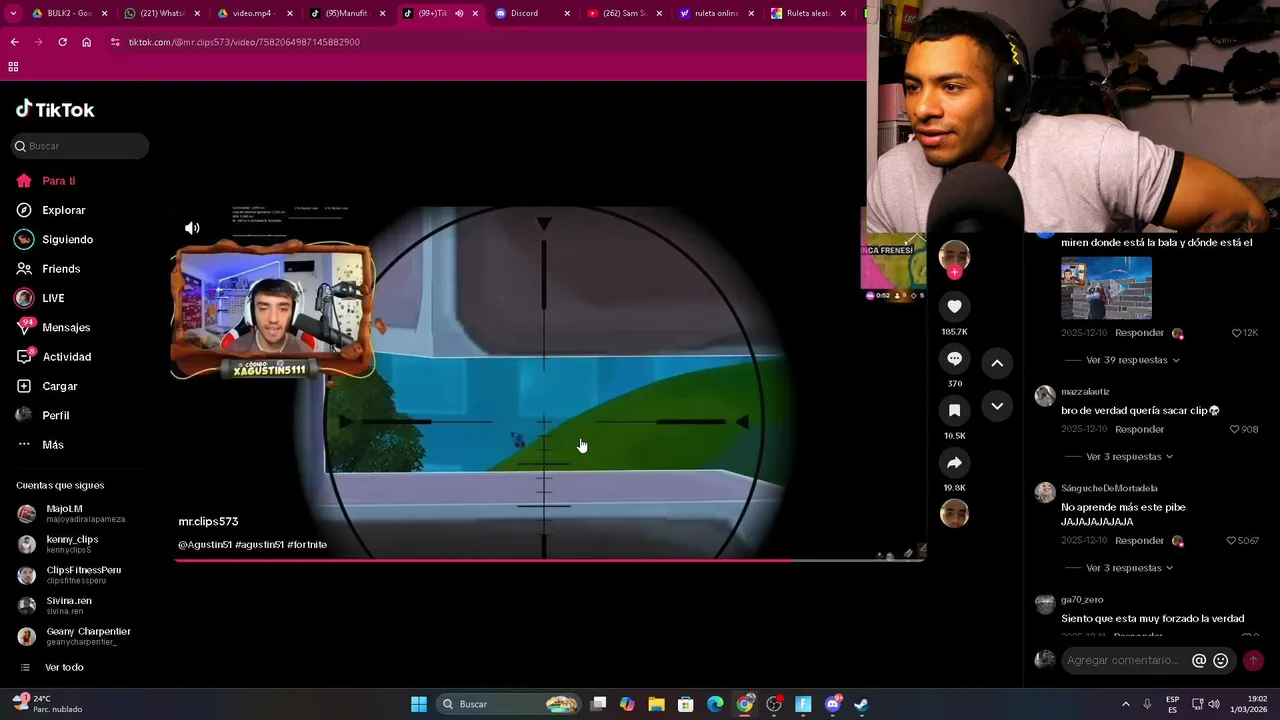Reply to SángucheDeMortadela's comment
The width and height of the screenshot is (1280, 720).
pyautogui.click(x=1139, y=541)
